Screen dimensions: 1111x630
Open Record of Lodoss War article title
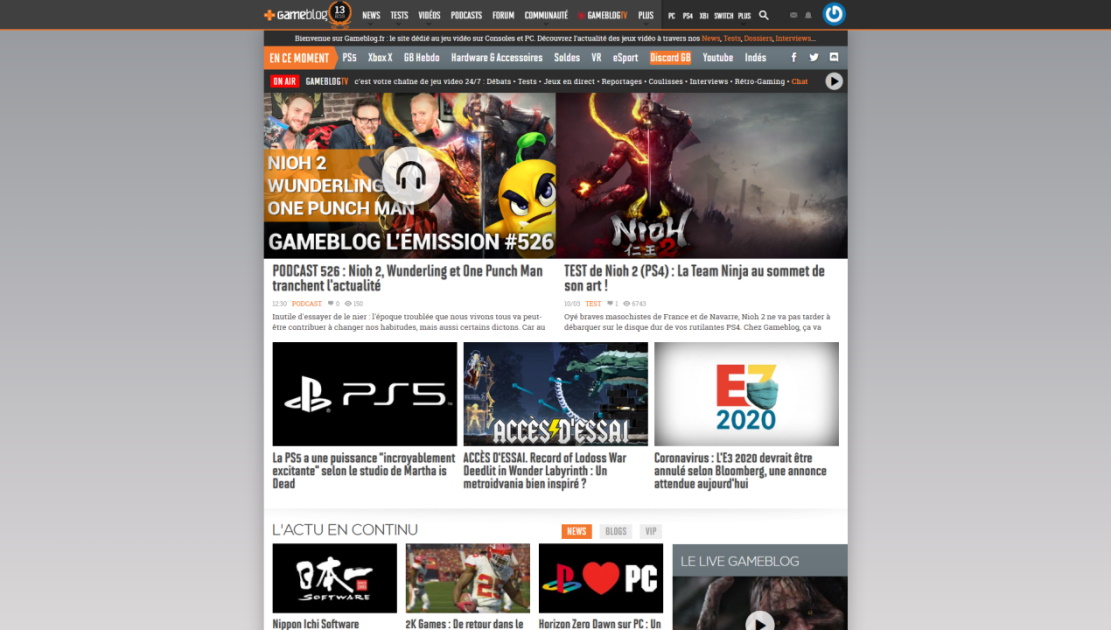click(545, 471)
